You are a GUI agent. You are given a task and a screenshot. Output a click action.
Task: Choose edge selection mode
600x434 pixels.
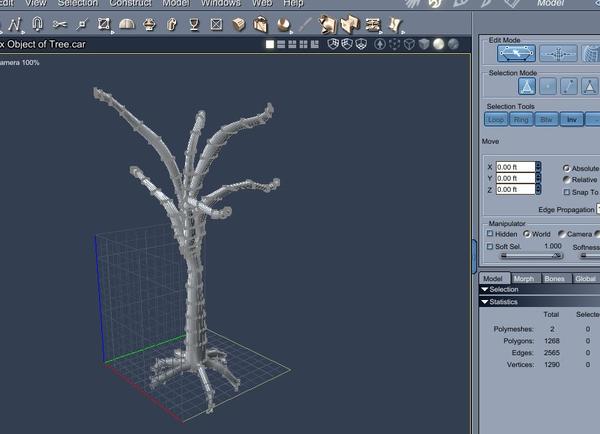click(x=570, y=87)
